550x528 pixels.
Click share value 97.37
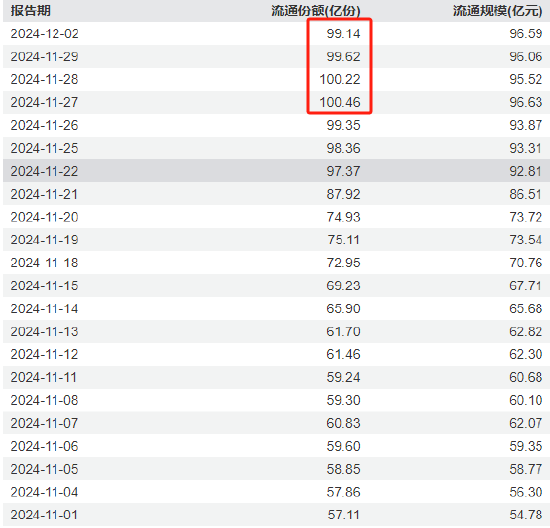tap(343, 171)
